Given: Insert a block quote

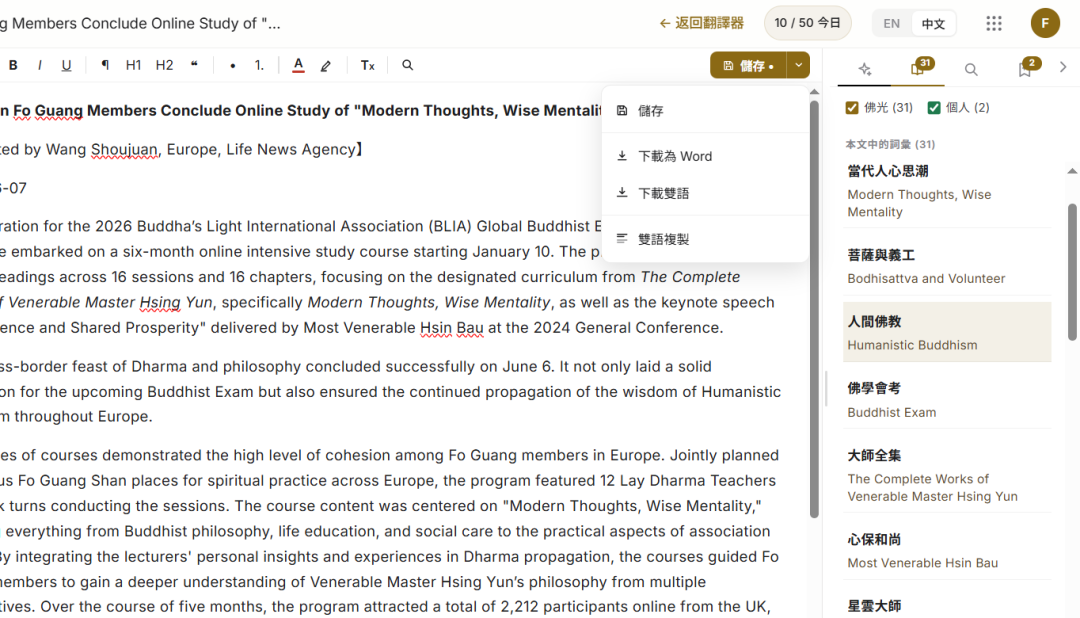Looking at the screenshot, I should (194, 65).
